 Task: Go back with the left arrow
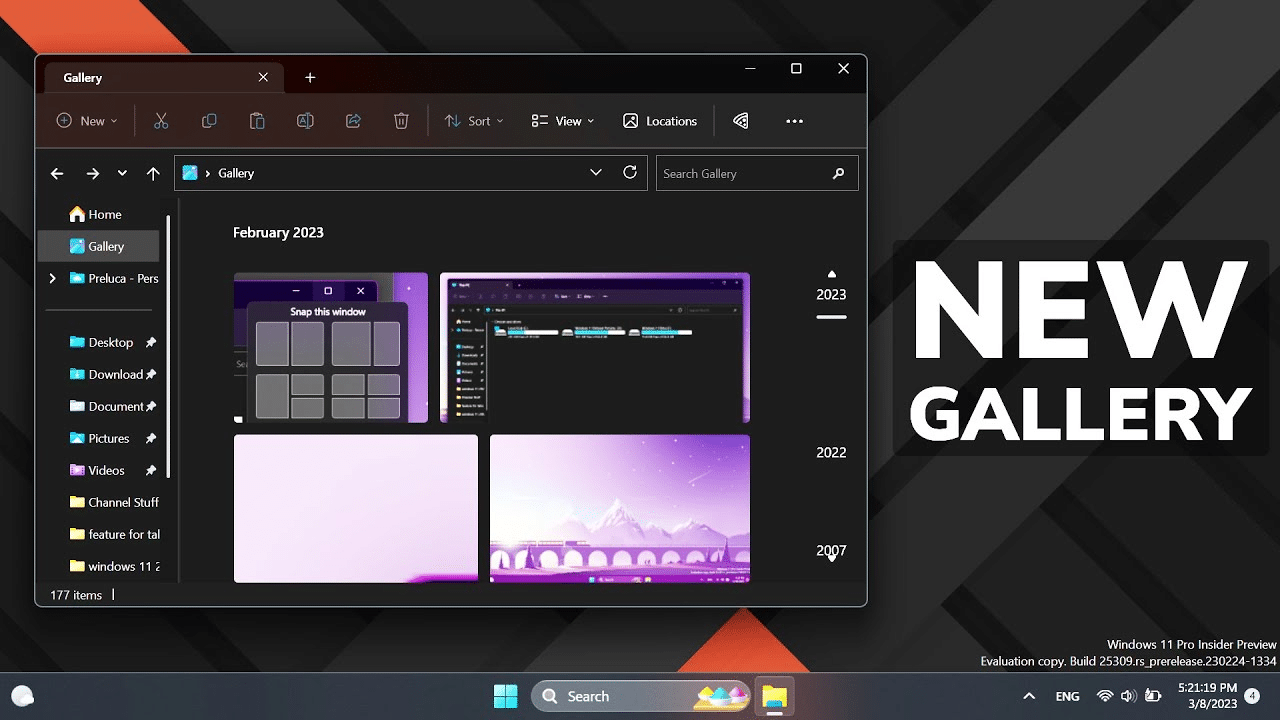point(57,173)
